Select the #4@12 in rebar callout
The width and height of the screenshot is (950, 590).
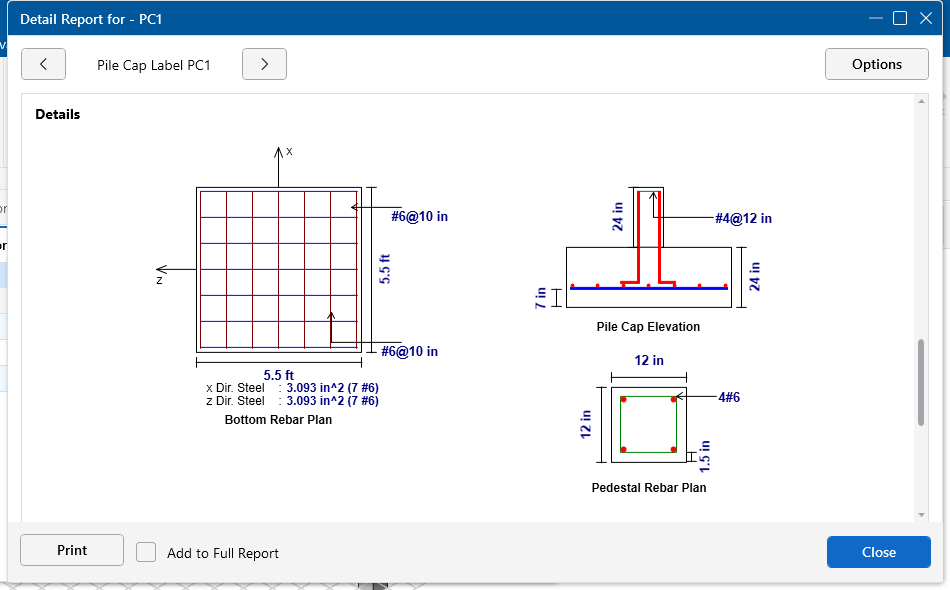click(742, 218)
